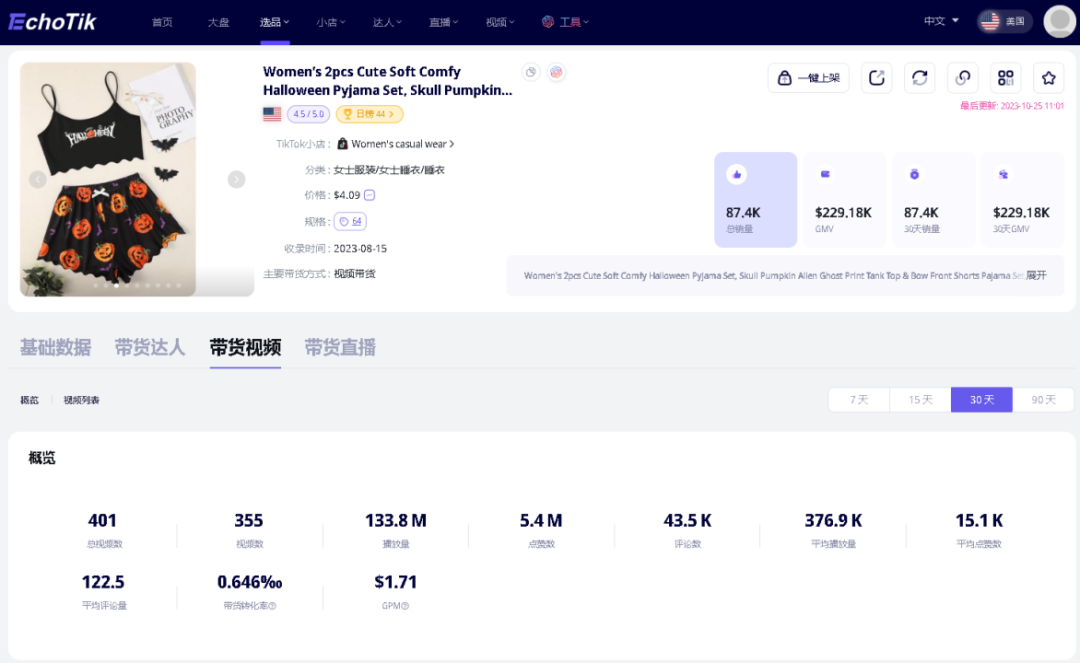Select the 15天 time range

[x=920, y=399]
